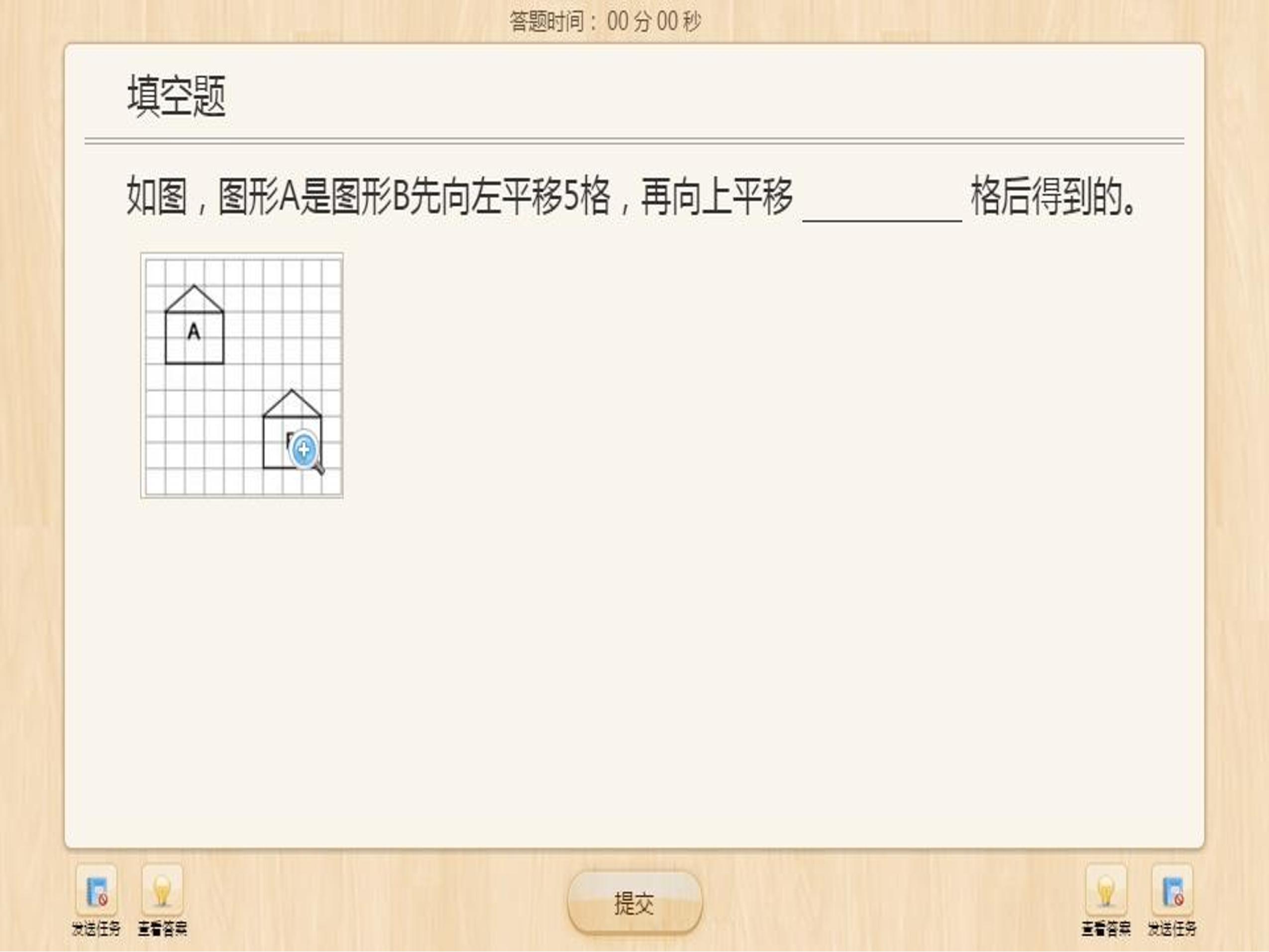Image resolution: width=1269 pixels, height=952 pixels.
Task: Click the left 查看答案 text label
Action: pyautogui.click(x=162, y=929)
